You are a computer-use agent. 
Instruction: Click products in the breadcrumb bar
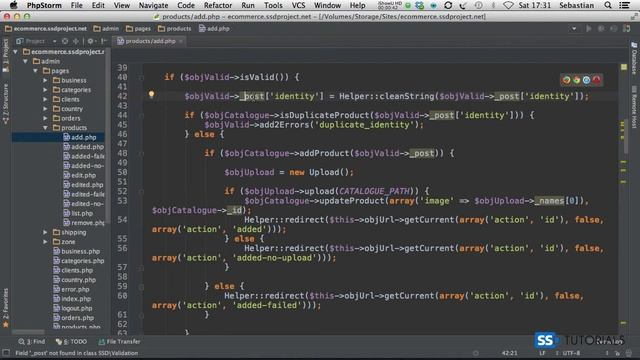pyautogui.click(x=174, y=29)
